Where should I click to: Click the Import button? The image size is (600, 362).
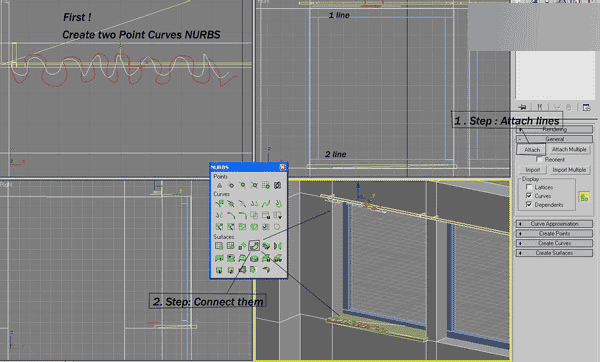click(x=533, y=170)
